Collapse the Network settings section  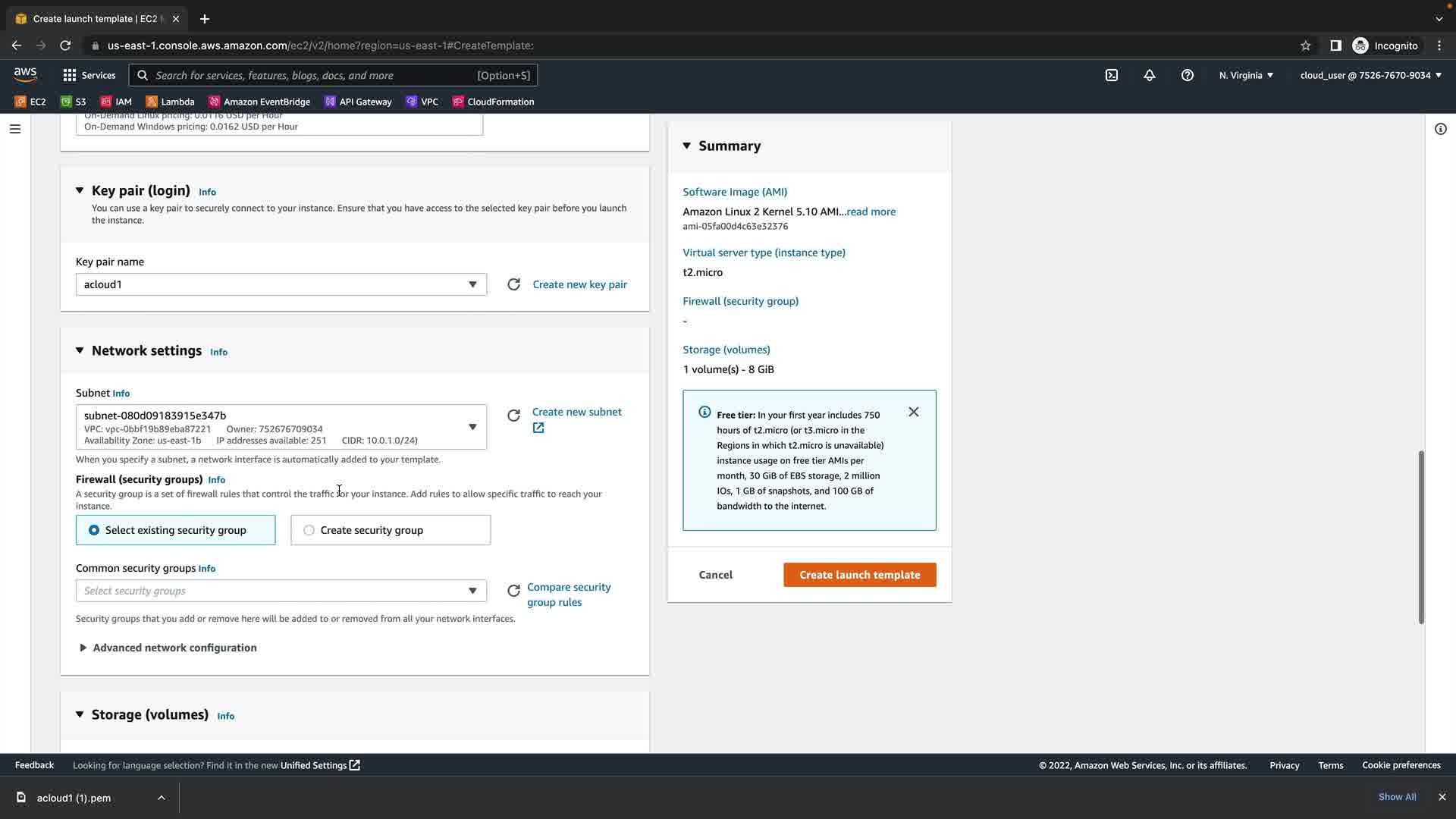point(80,350)
